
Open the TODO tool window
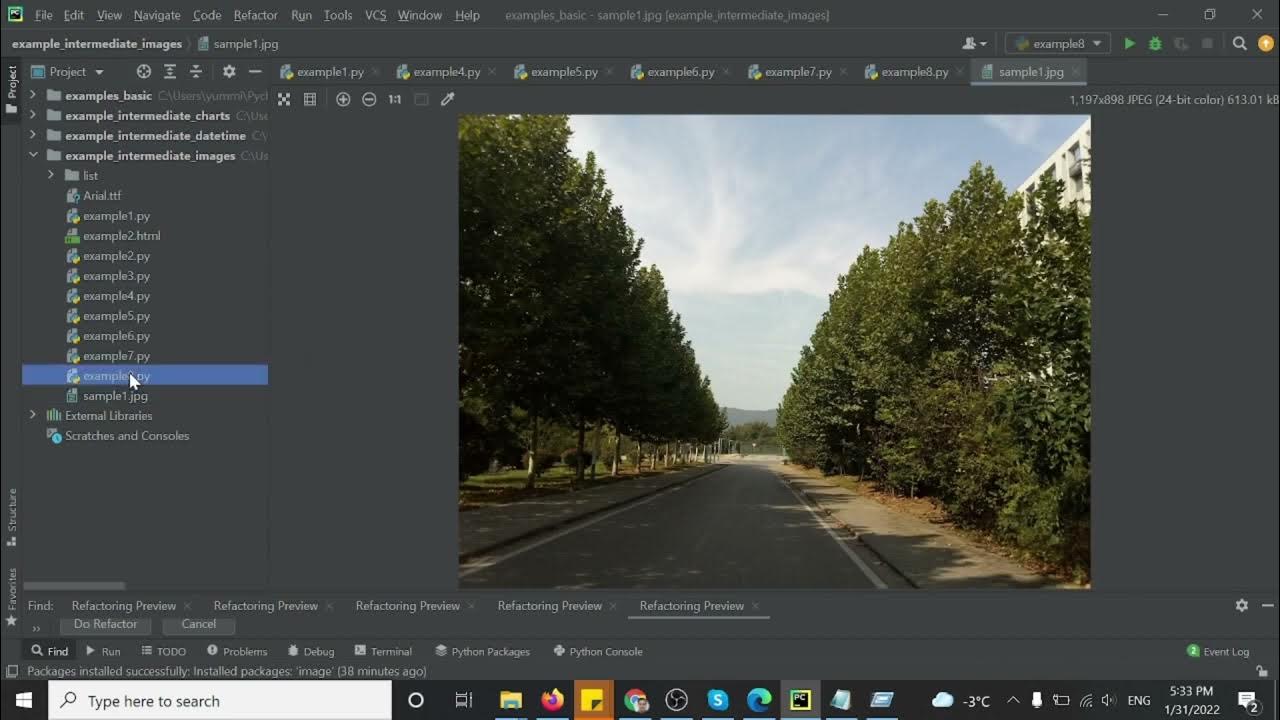point(163,651)
